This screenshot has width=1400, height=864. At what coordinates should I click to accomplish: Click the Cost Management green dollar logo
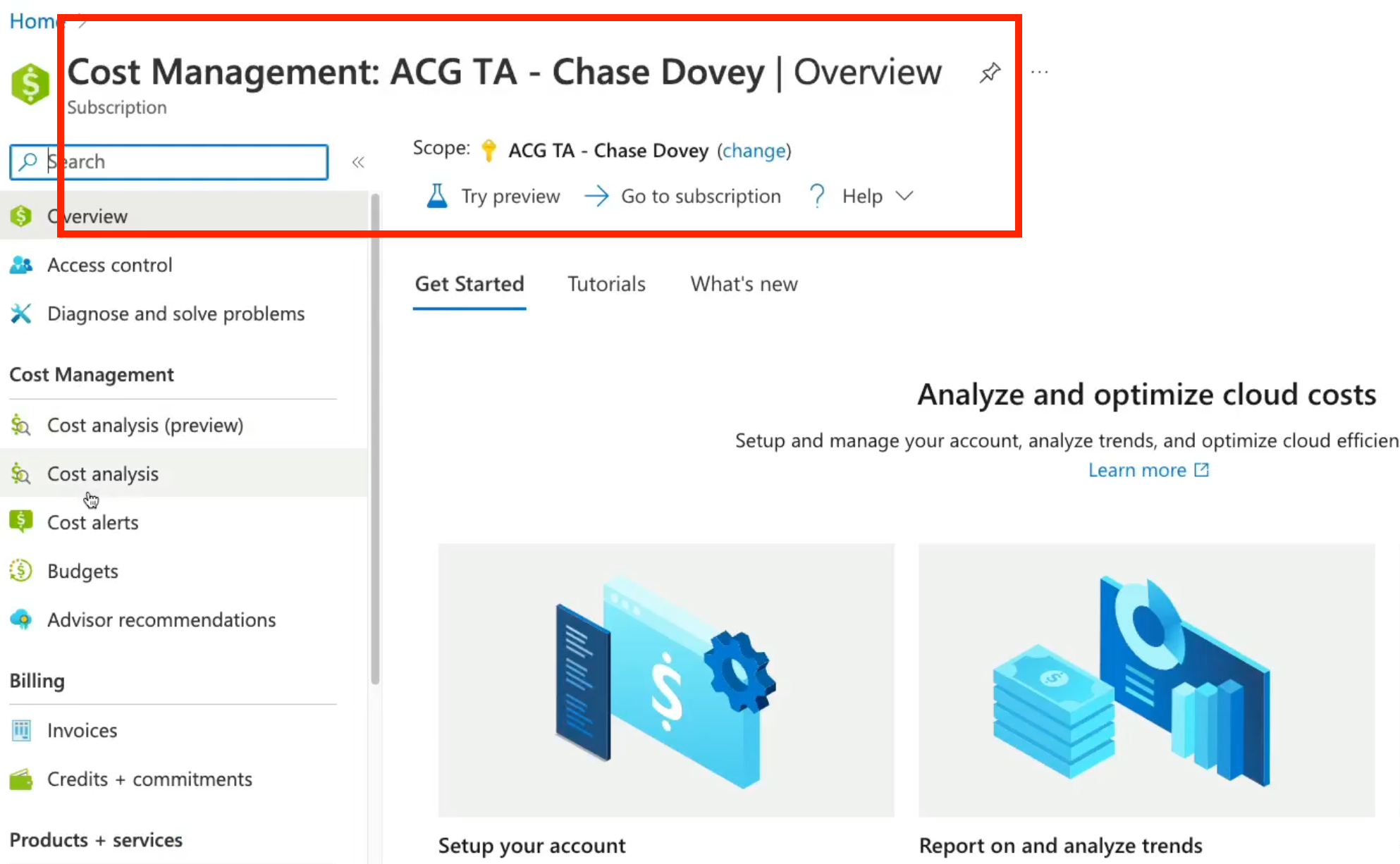point(30,84)
